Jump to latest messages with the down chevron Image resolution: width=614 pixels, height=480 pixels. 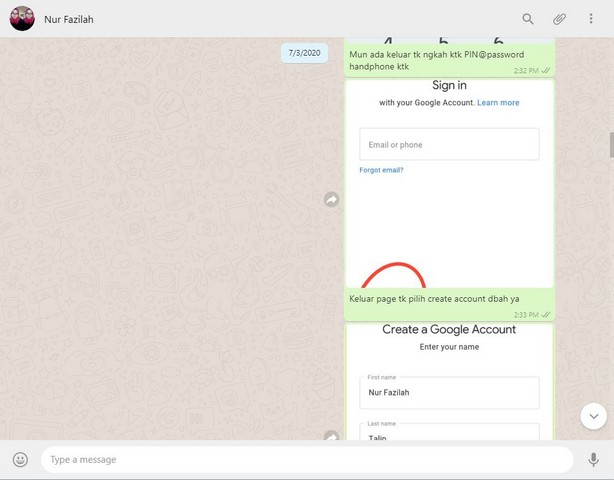click(593, 416)
